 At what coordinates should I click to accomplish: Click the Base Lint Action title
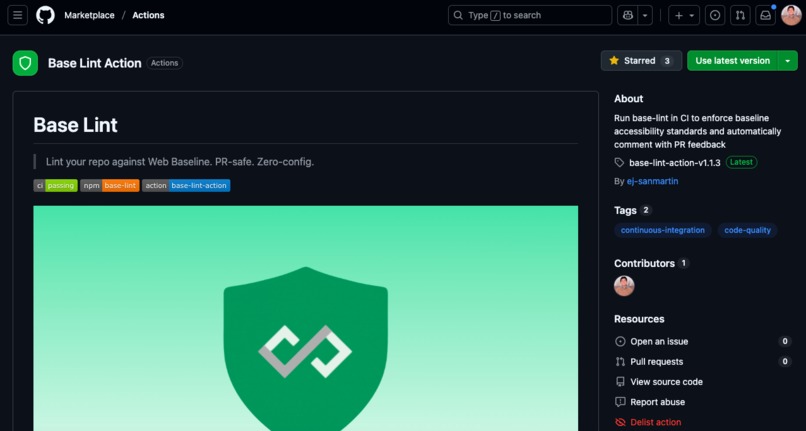(95, 63)
